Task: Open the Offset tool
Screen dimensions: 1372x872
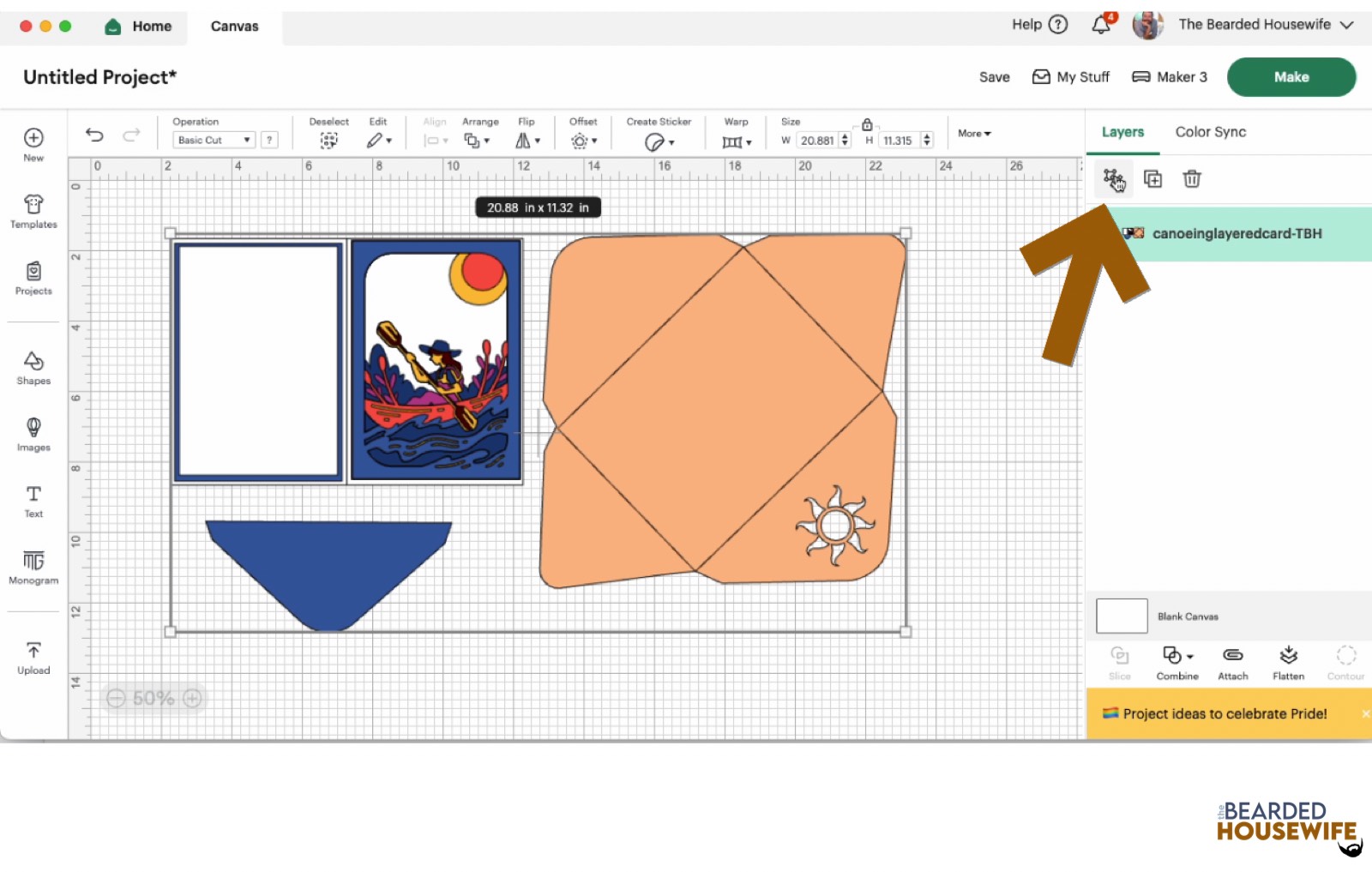Action: click(583, 141)
